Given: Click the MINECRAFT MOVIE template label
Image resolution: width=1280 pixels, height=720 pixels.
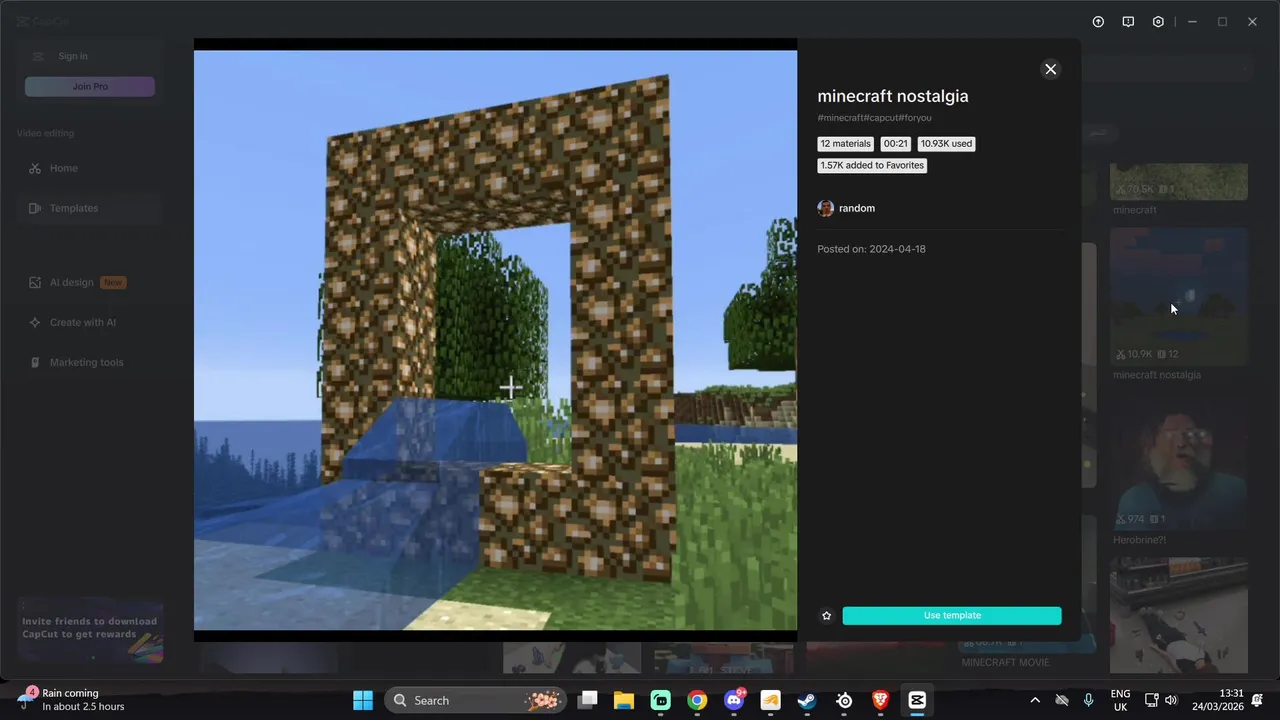Looking at the screenshot, I should [1005, 662].
